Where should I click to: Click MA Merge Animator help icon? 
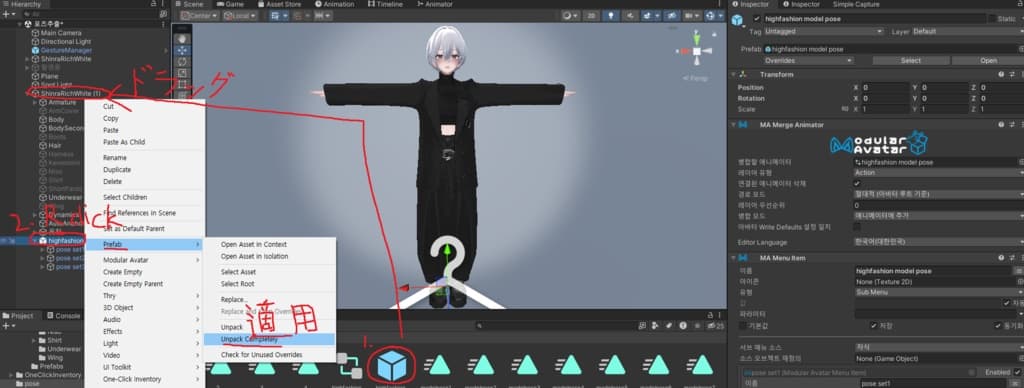pos(1000,124)
